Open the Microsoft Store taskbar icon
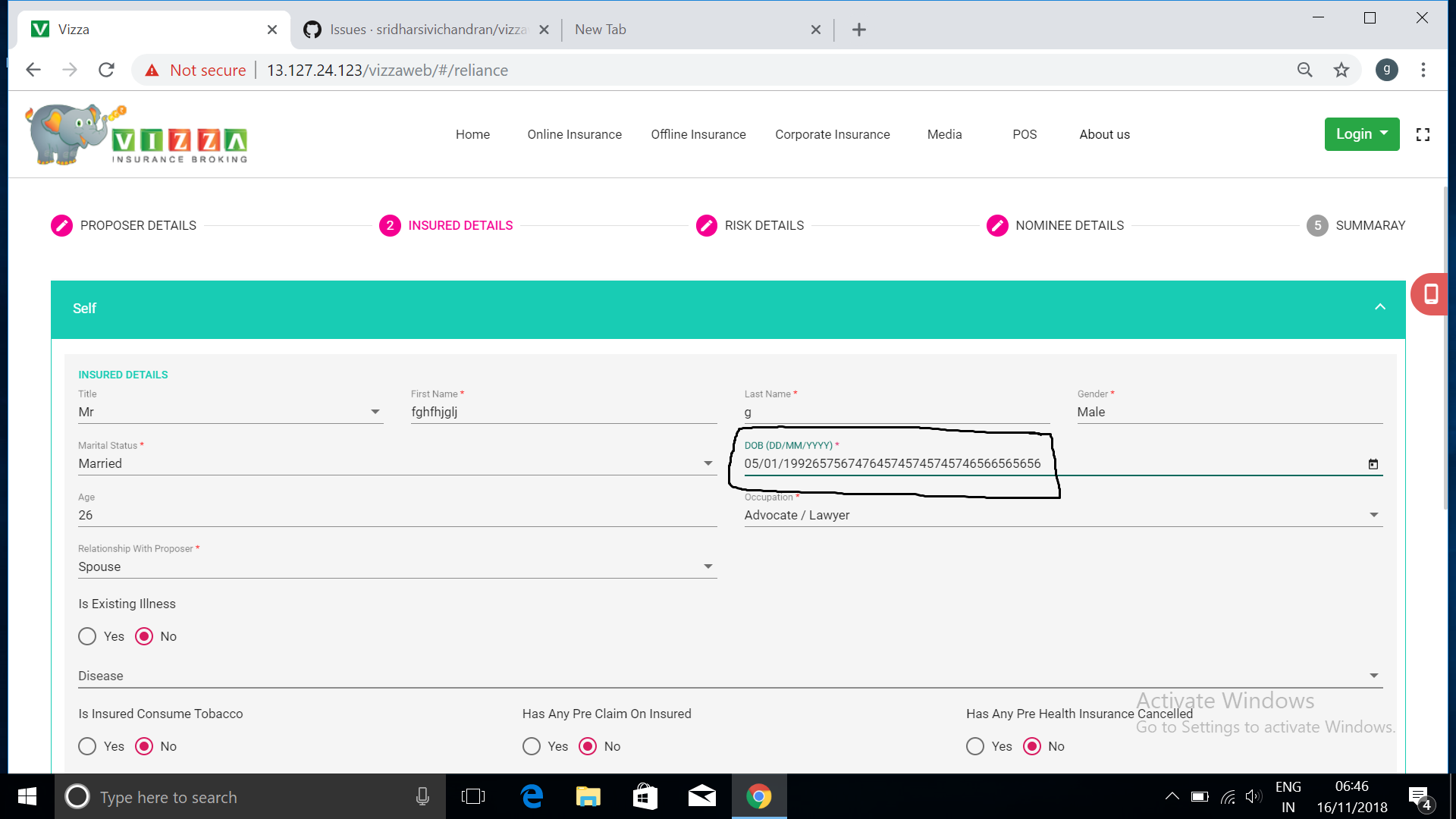The height and width of the screenshot is (819, 1456). point(645,796)
